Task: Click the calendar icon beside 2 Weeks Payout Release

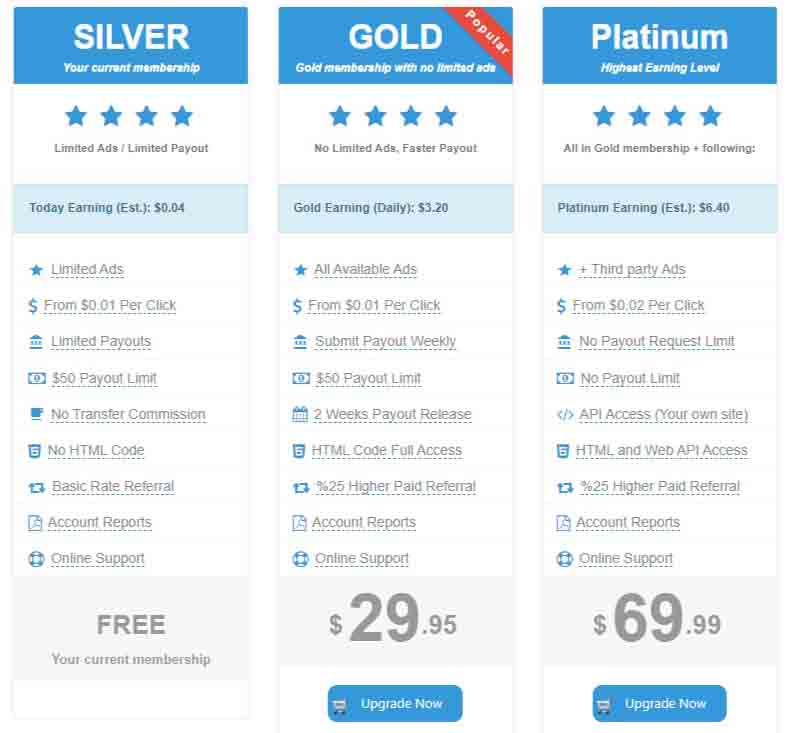Action: pos(300,414)
